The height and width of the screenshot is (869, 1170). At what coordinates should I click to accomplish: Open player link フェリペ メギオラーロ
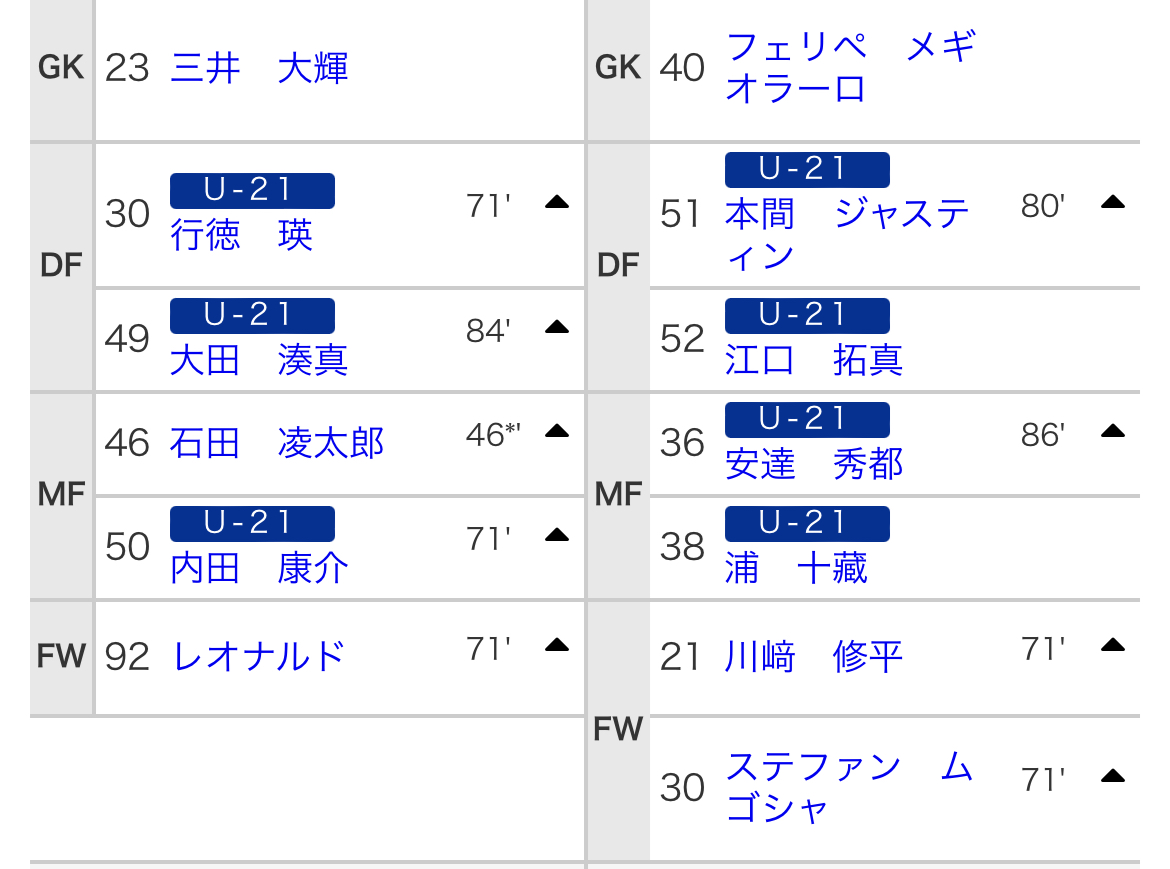(x=851, y=67)
